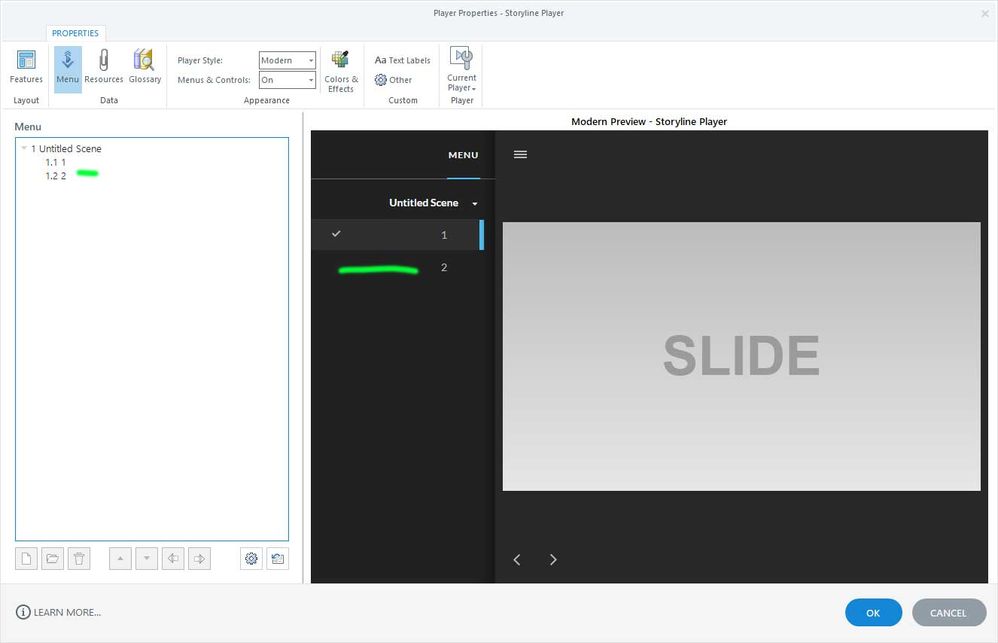998x643 pixels.
Task: Collapse the Untitled Scene tree node
Action: point(24,149)
